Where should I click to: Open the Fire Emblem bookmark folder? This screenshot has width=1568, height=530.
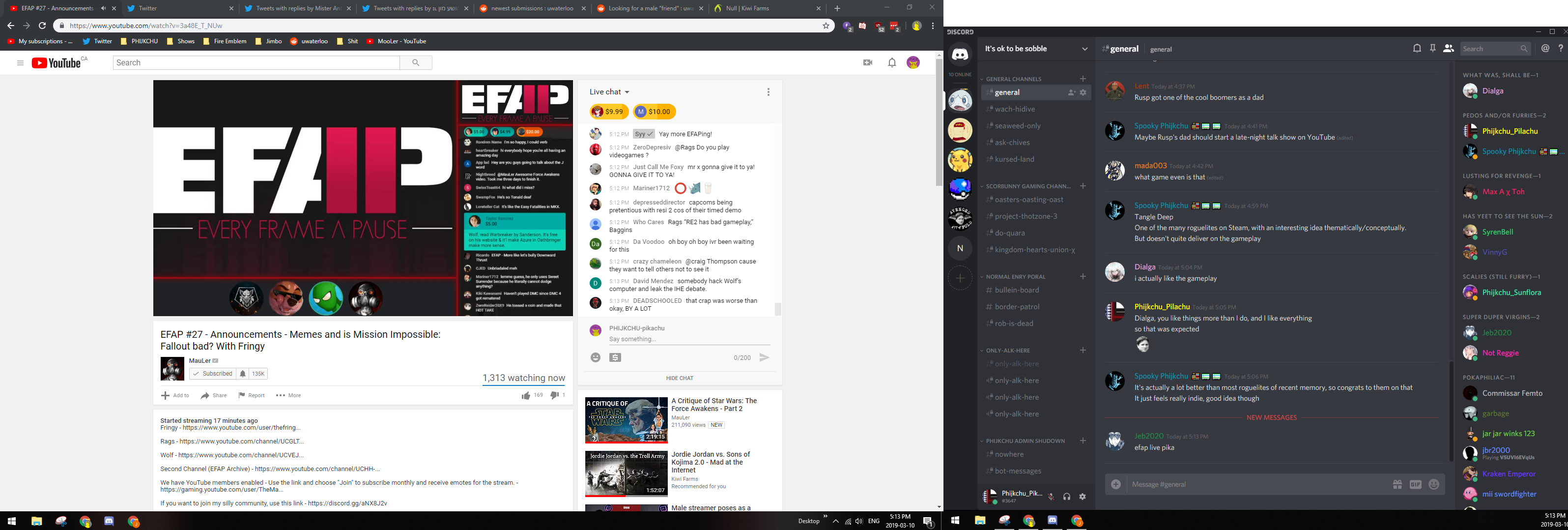[x=225, y=41]
